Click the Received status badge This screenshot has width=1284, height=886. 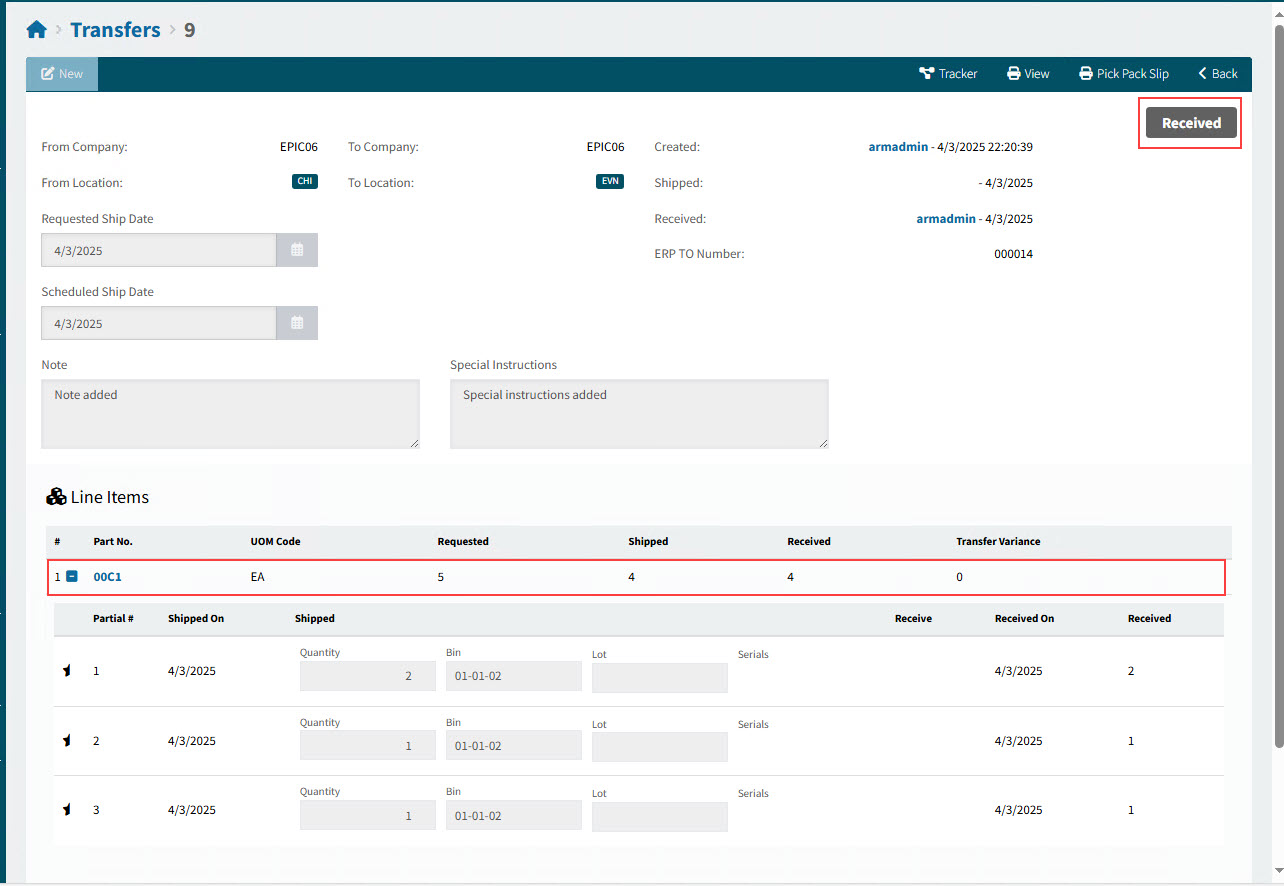(x=1190, y=123)
